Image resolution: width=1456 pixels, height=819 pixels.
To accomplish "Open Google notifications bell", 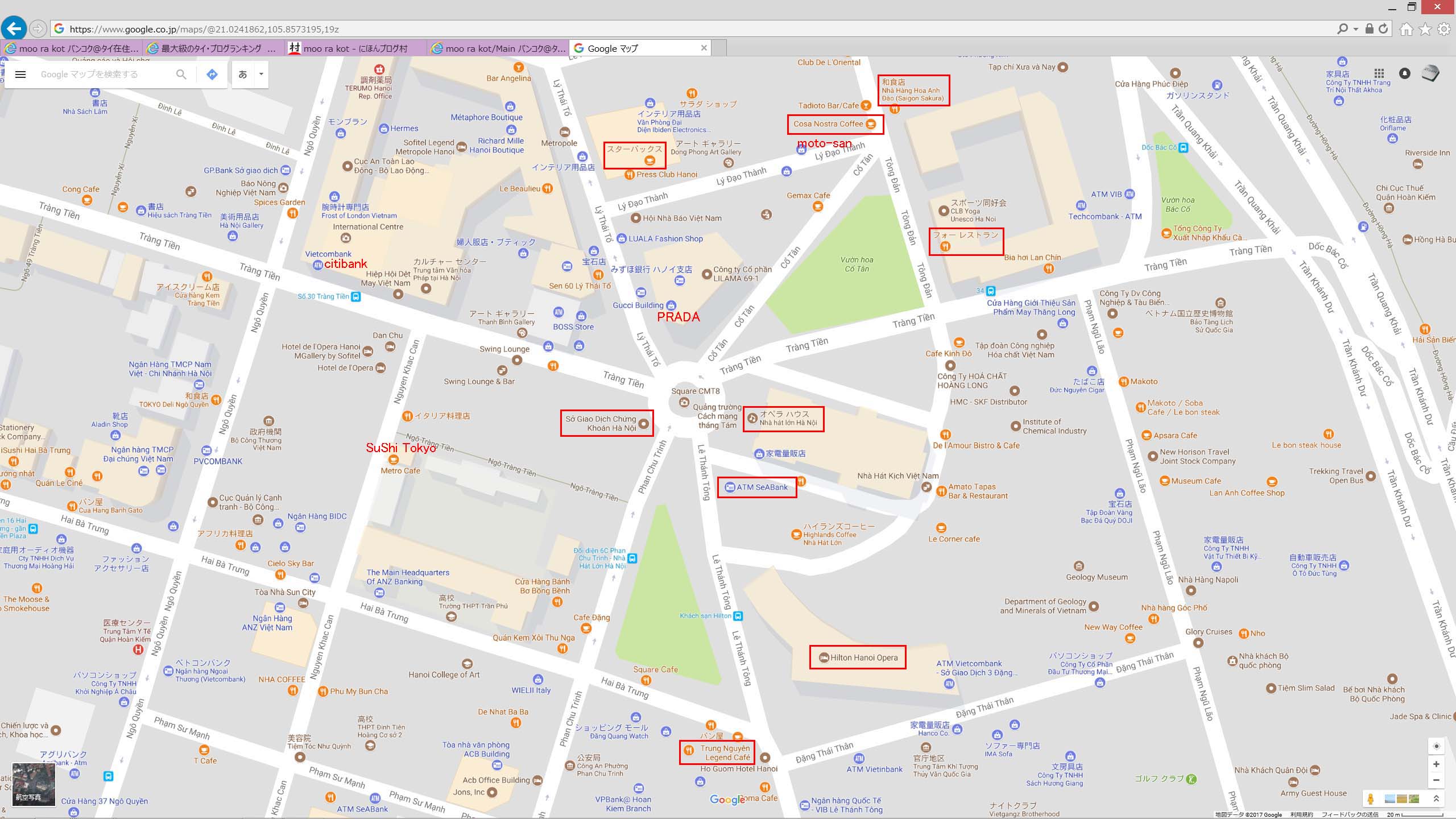I will coord(1405,73).
